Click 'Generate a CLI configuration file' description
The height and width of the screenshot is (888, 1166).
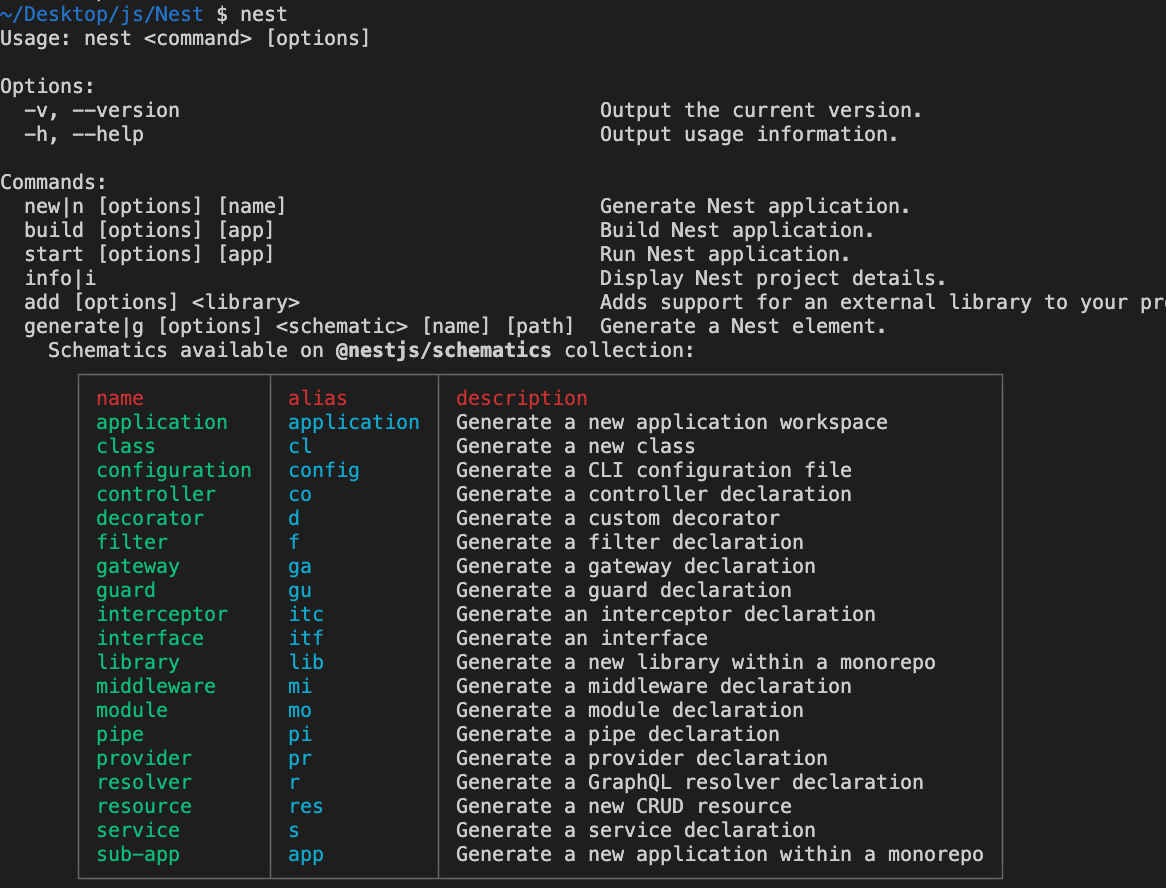[654, 470]
